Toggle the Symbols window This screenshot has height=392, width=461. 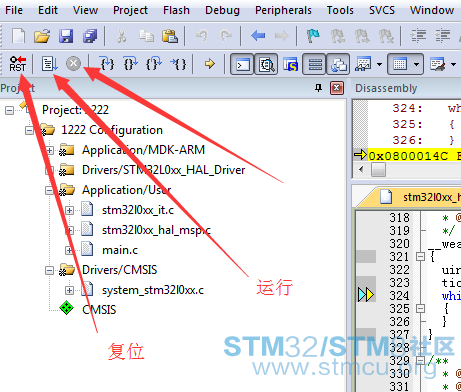point(290,64)
